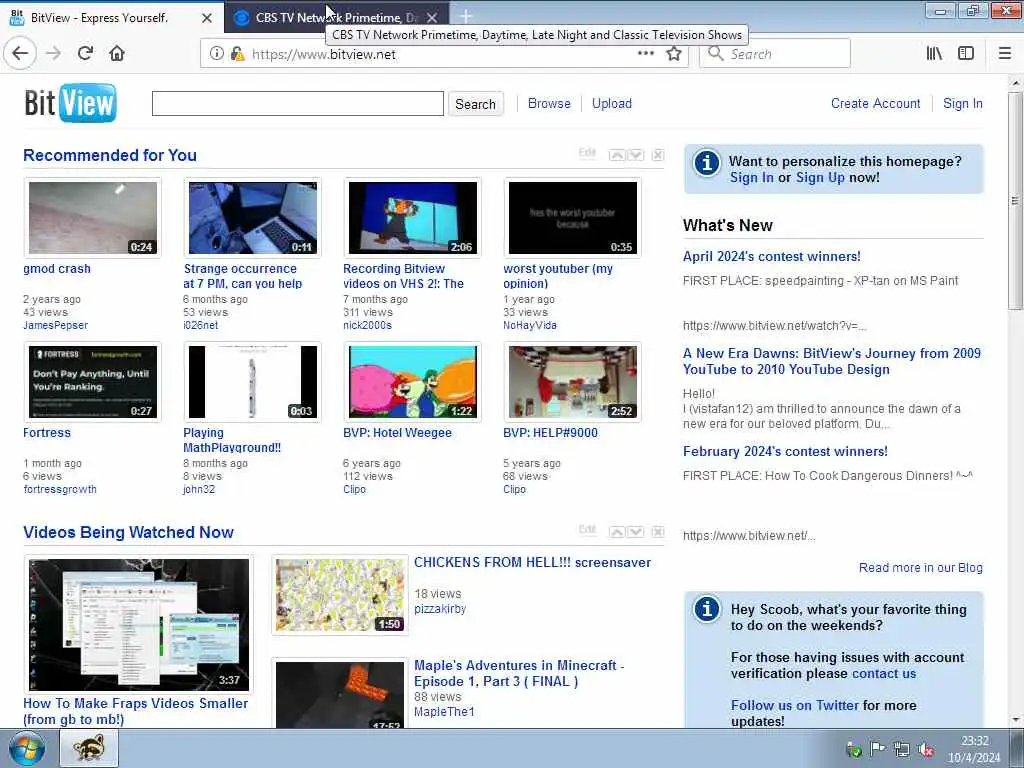Open BVP: Hotel Weegee thumbnail
This screenshot has height=768, width=1024.
413,381
